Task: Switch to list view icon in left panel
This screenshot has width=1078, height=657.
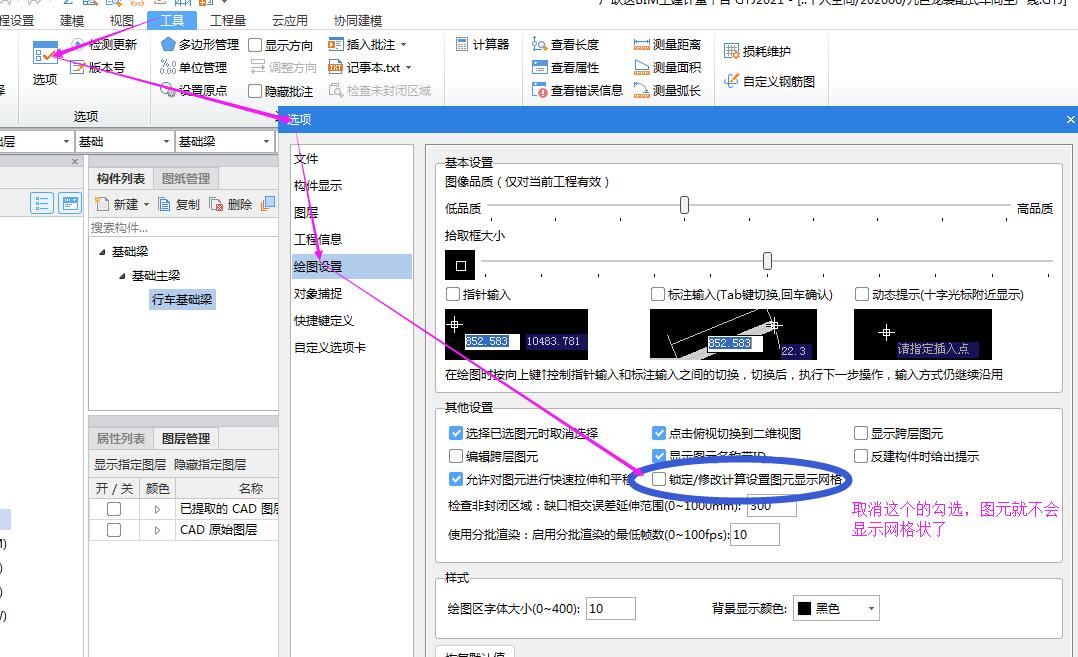Action: click(42, 203)
